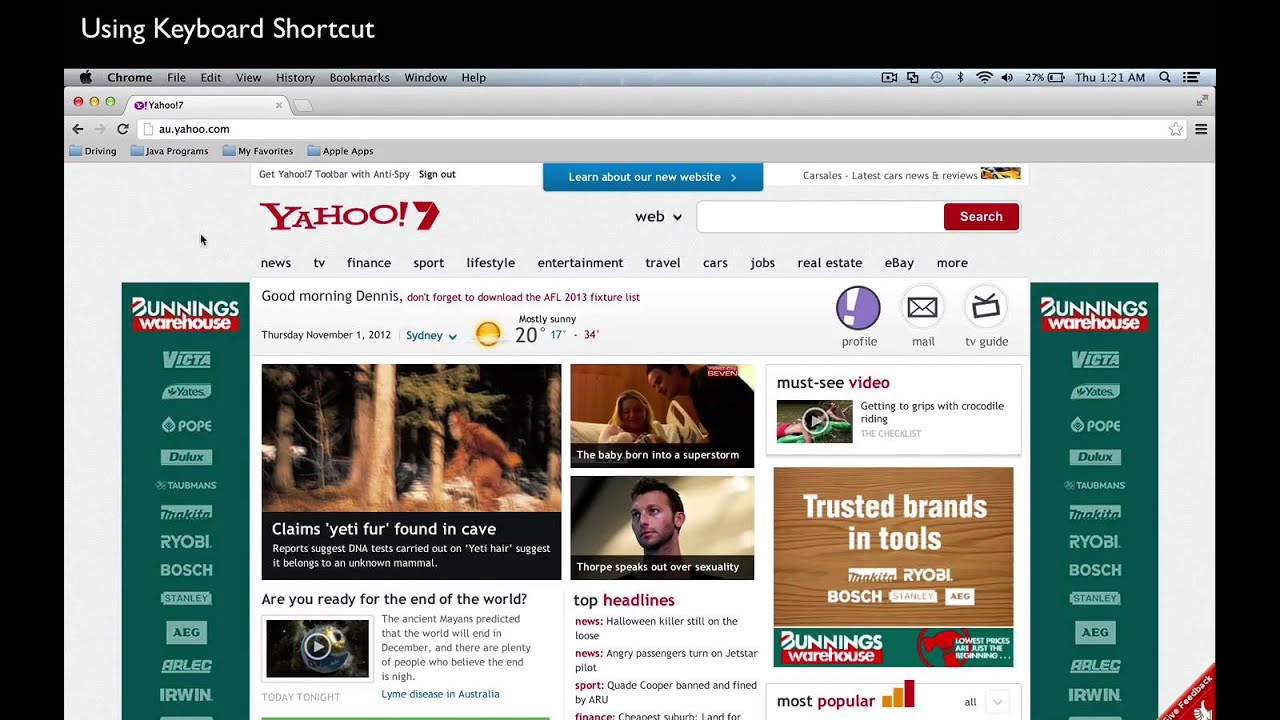Open the profile icon on Yahoo

point(858,308)
